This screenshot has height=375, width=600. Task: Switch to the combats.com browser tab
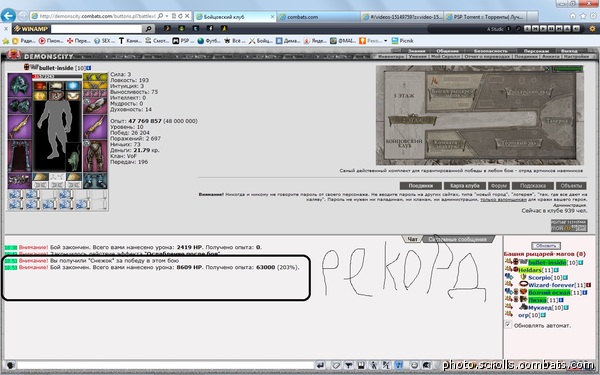pyautogui.click(x=318, y=17)
